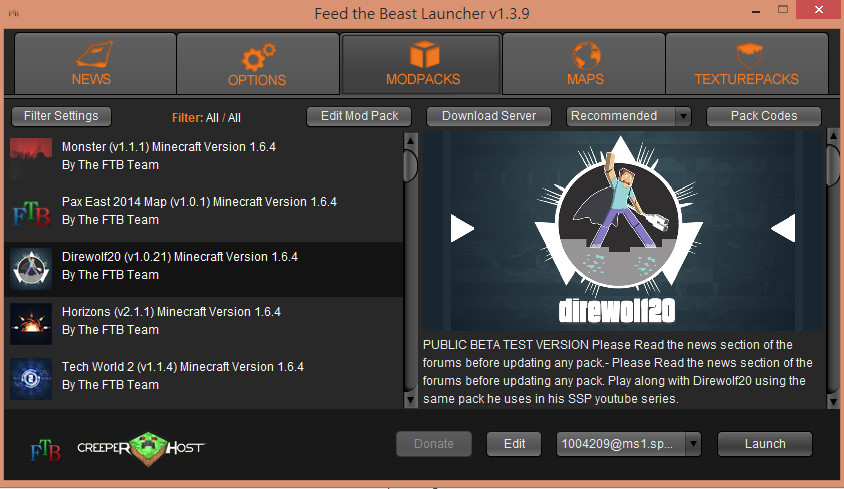The height and width of the screenshot is (489, 844).
Task: Click the Horizons modpack icon
Action: click(31, 322)
